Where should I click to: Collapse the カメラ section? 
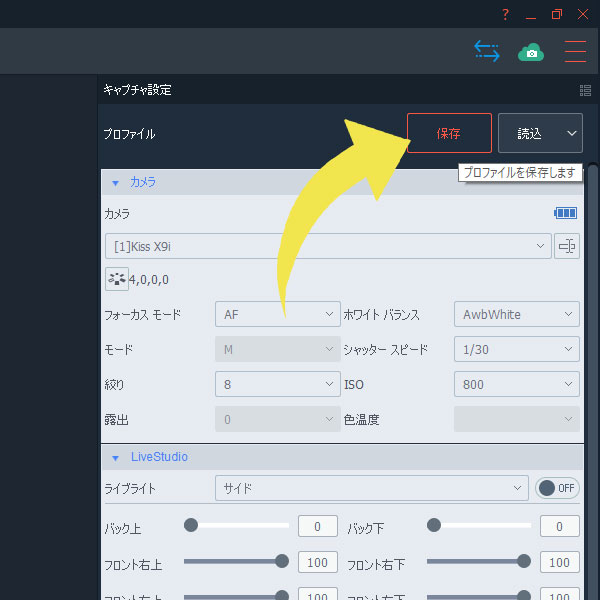point(115,183)
